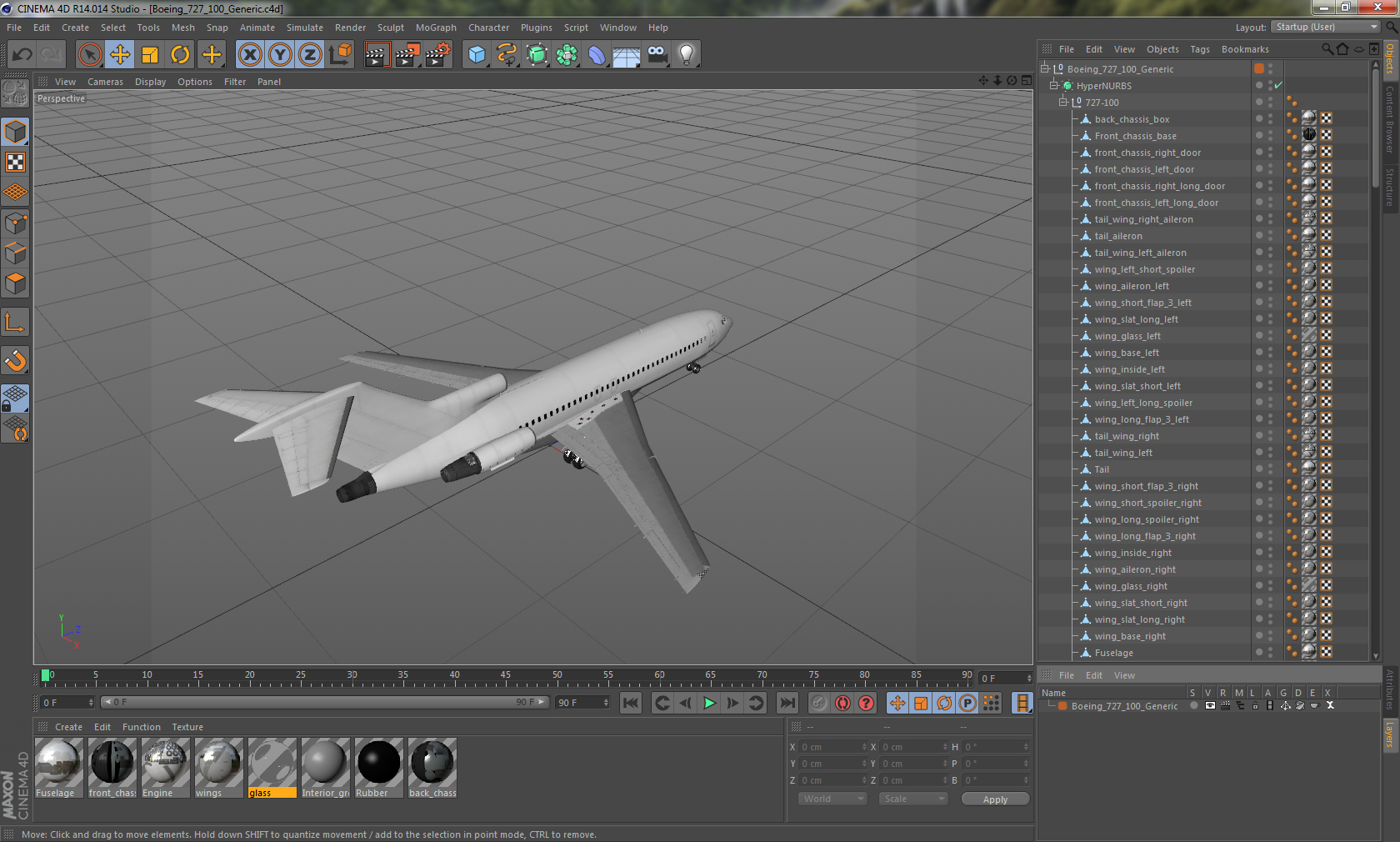Add a Cube primitive object
The height and width of the screenshot is (842, 1400).
(477, 55)
